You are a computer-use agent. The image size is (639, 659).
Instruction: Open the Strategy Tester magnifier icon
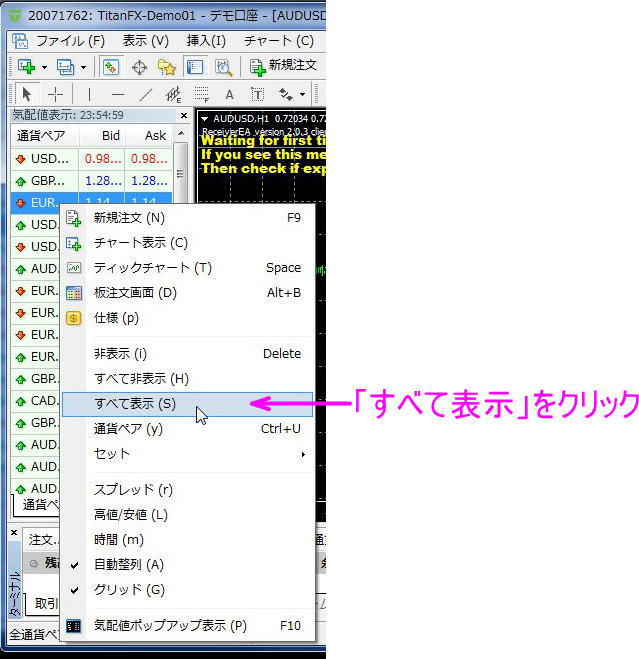[223, 67]
